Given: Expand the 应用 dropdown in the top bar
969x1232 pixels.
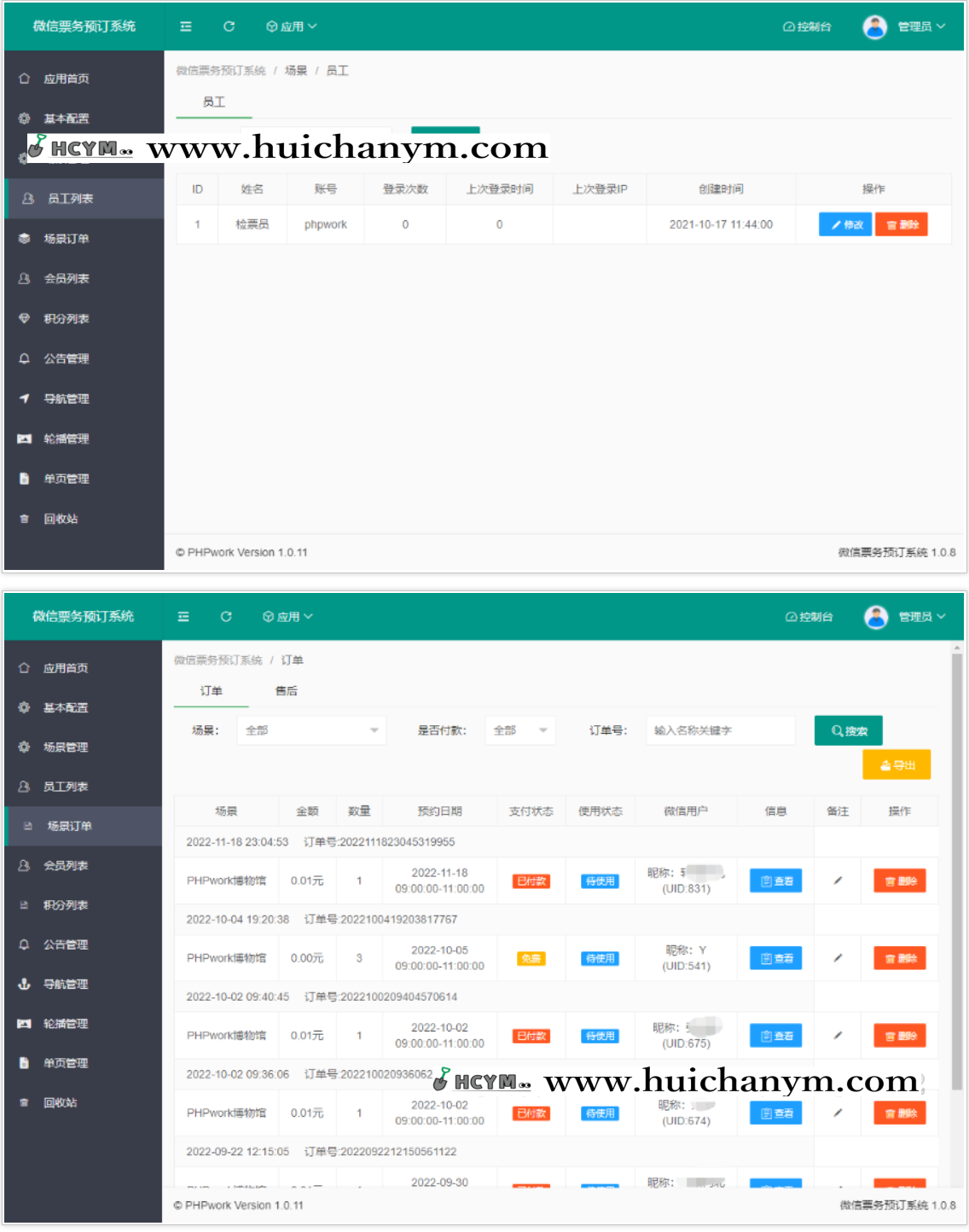Looking at the screenshot, I should pos(293,26).
